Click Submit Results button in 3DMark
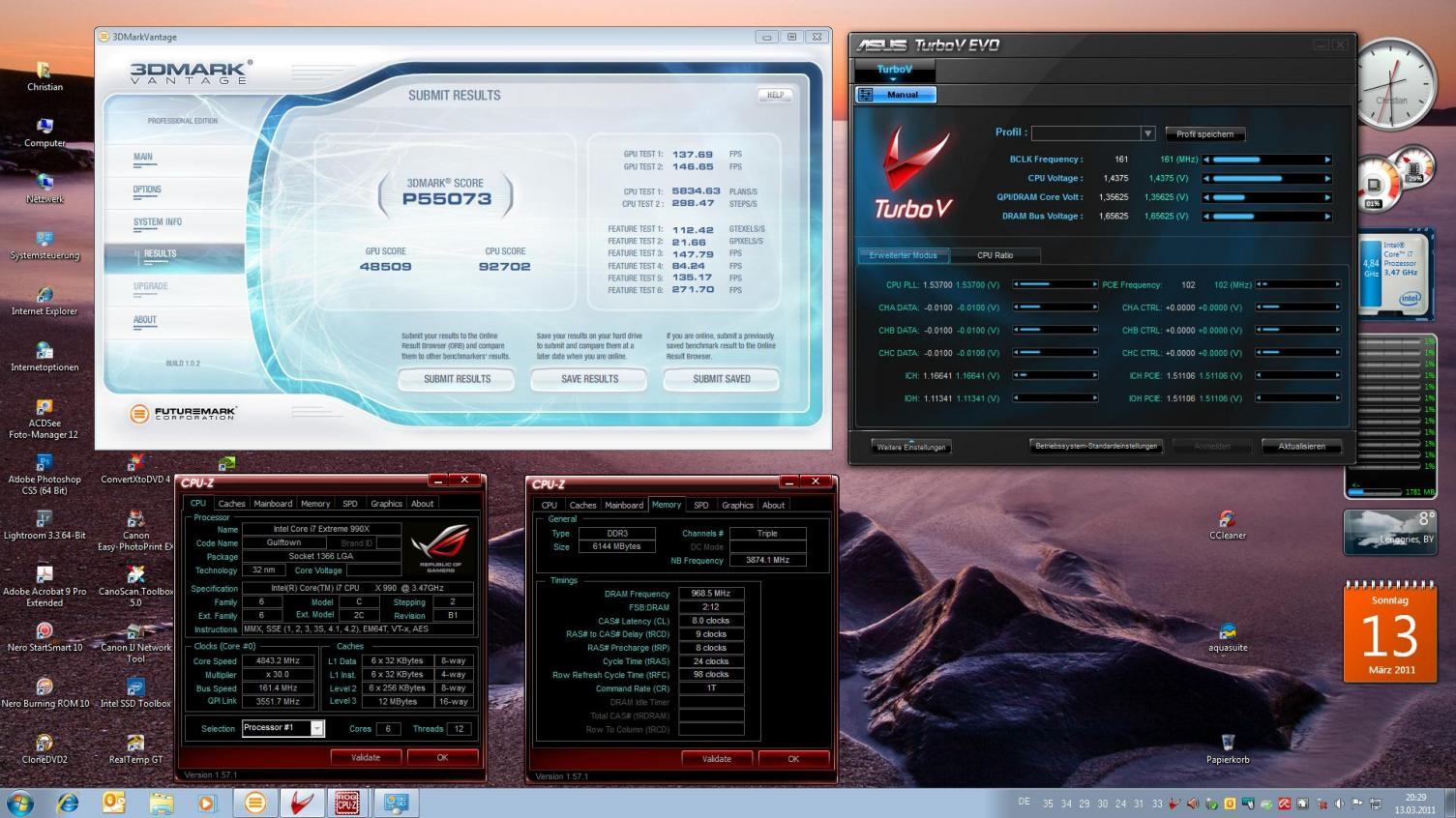 457,379
